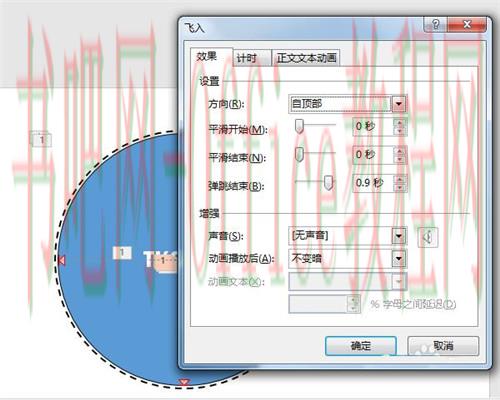This screenshot has height=400, width=500.
Task: Open the 动画播放后 dropdown arrow
Action: [x=399, y=259]
